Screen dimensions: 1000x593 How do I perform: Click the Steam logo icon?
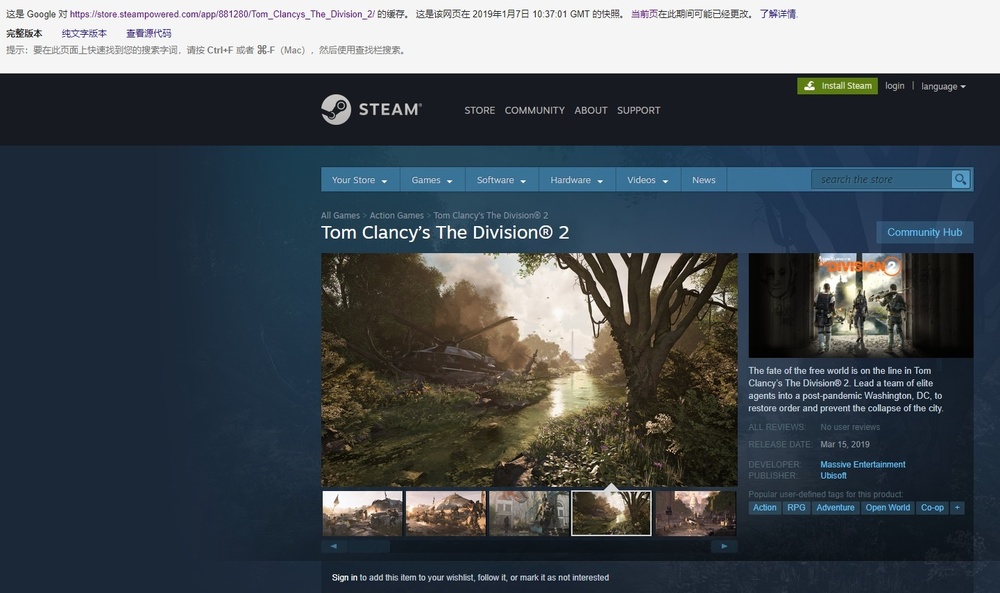tap(336, 109)
